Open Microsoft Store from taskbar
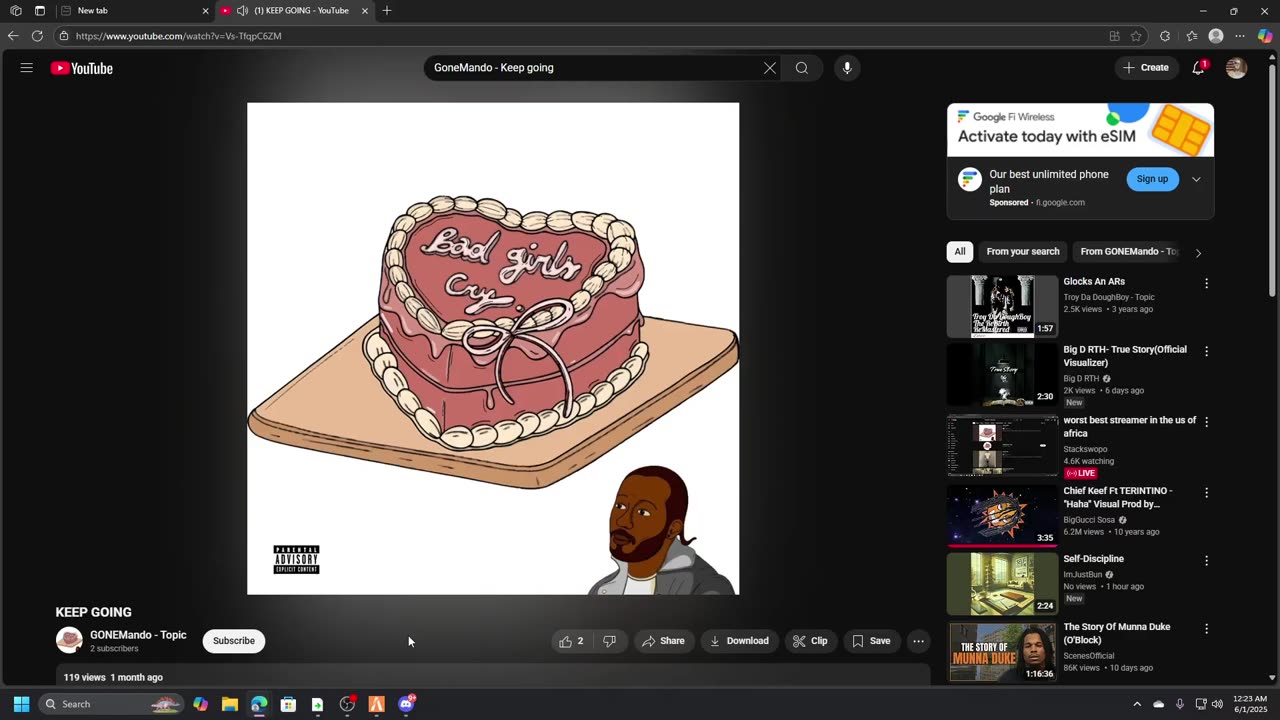 click(288, 704)
